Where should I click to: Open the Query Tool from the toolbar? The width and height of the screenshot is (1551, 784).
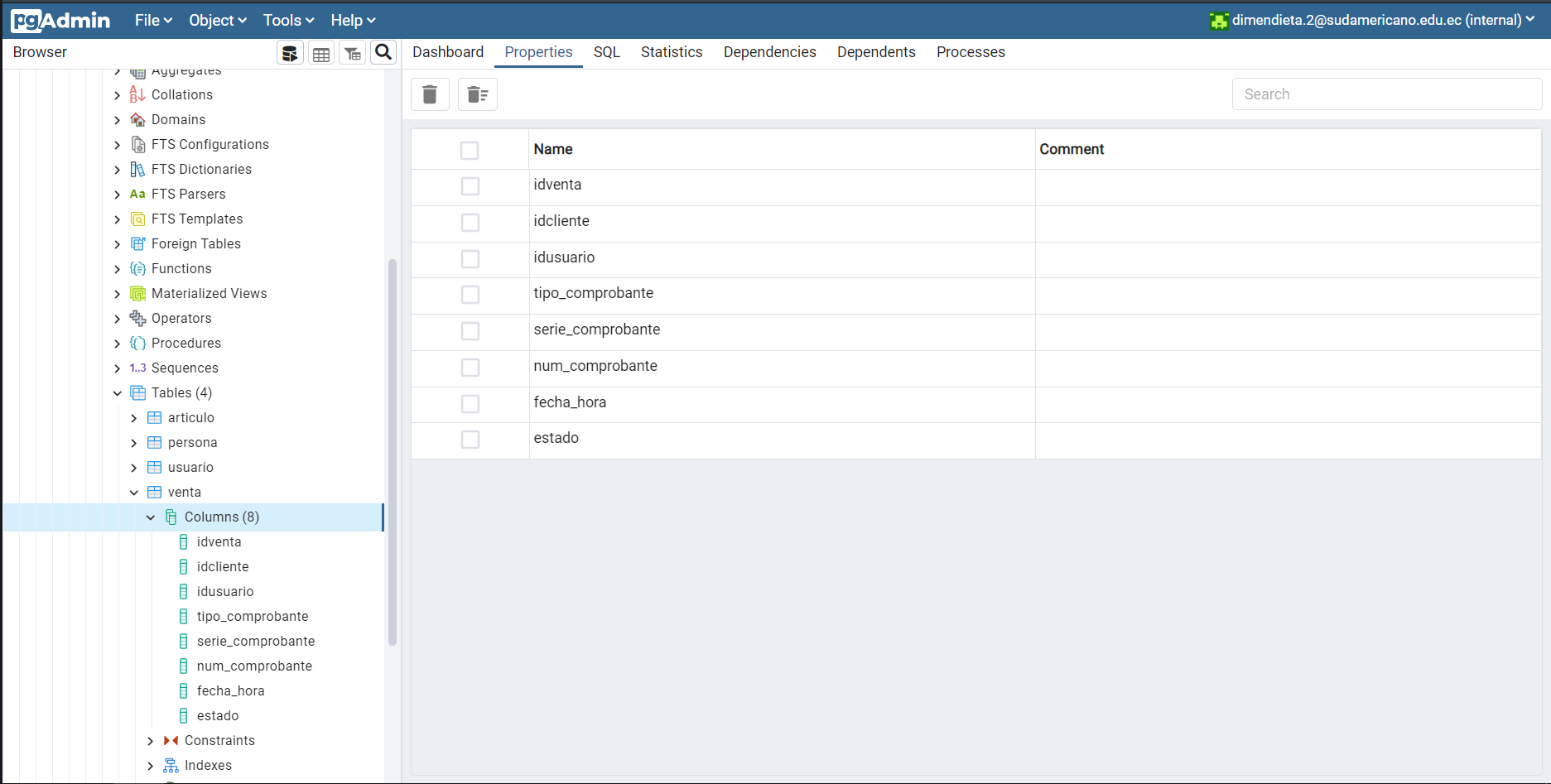click(x=290, y=52)
